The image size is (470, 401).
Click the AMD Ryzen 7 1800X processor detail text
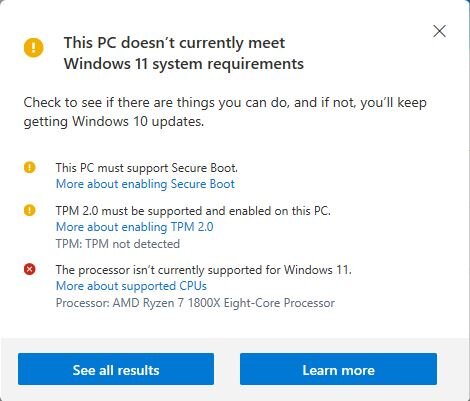[x=195, y=303]
